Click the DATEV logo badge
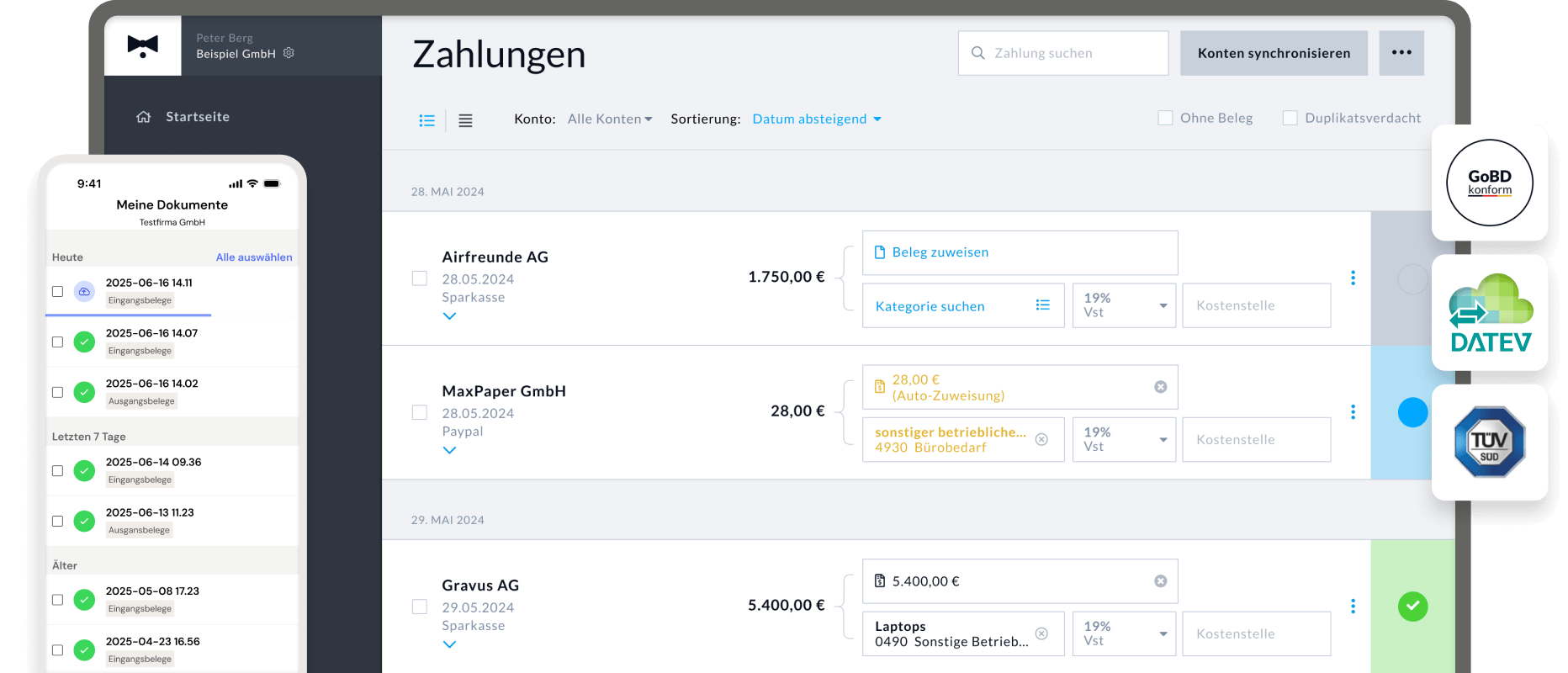This screenshot has width=1568, height=673. tap(1491, 313)
